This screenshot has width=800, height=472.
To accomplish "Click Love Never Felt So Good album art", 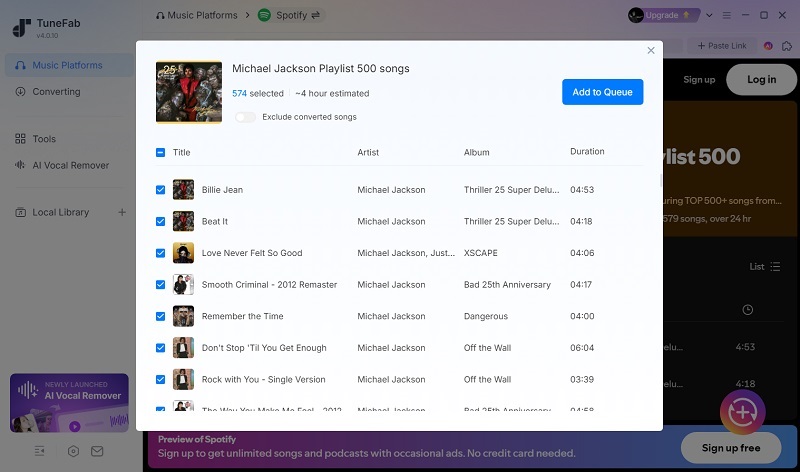I will [183, 253].
